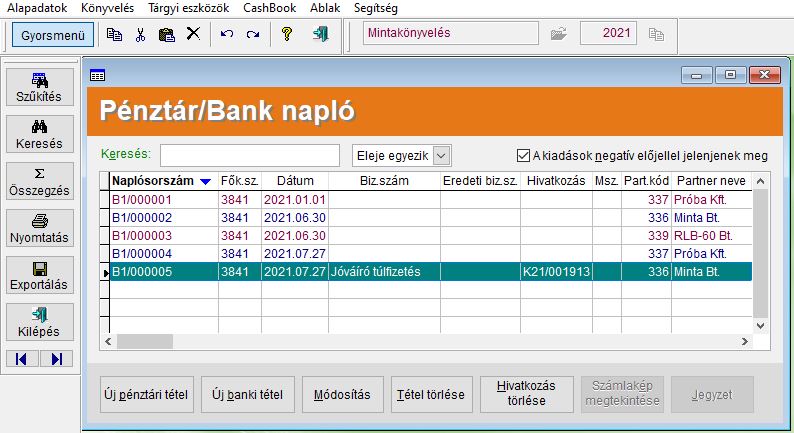Open the Segítség menu

coord(376,8)
